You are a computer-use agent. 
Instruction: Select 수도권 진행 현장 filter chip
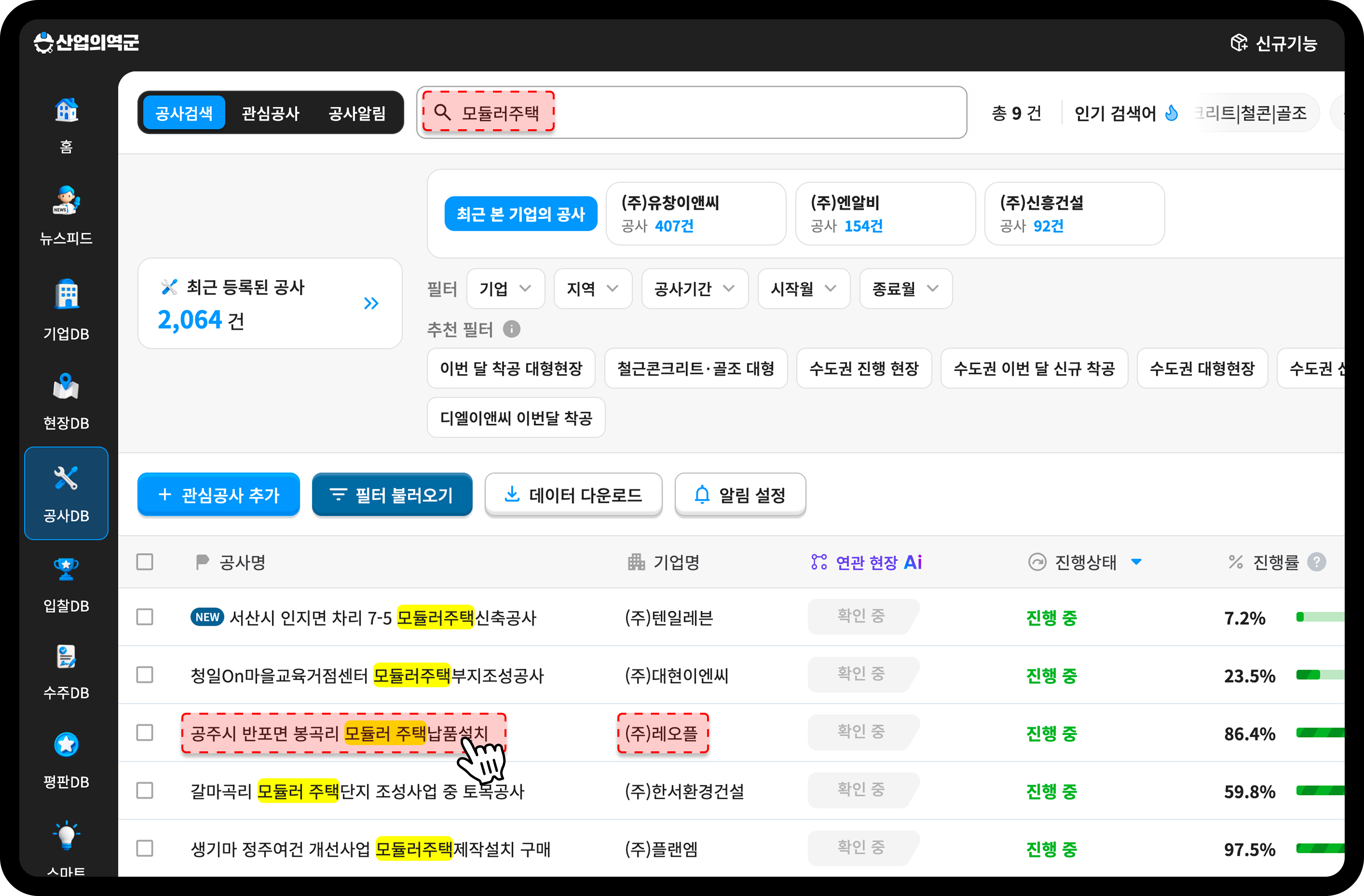coord(864,368)
